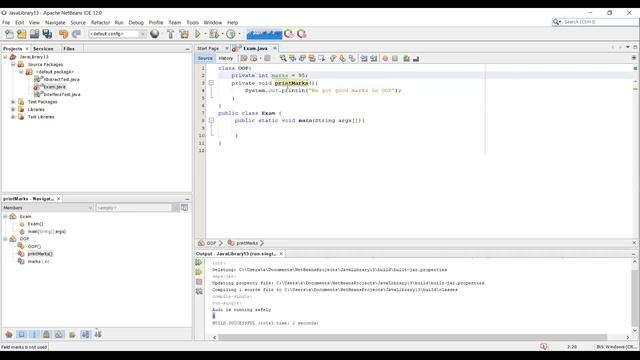Click the Clean and Build Project icon
The height and width of the screenshot is (360, 640).
(184, 34)
